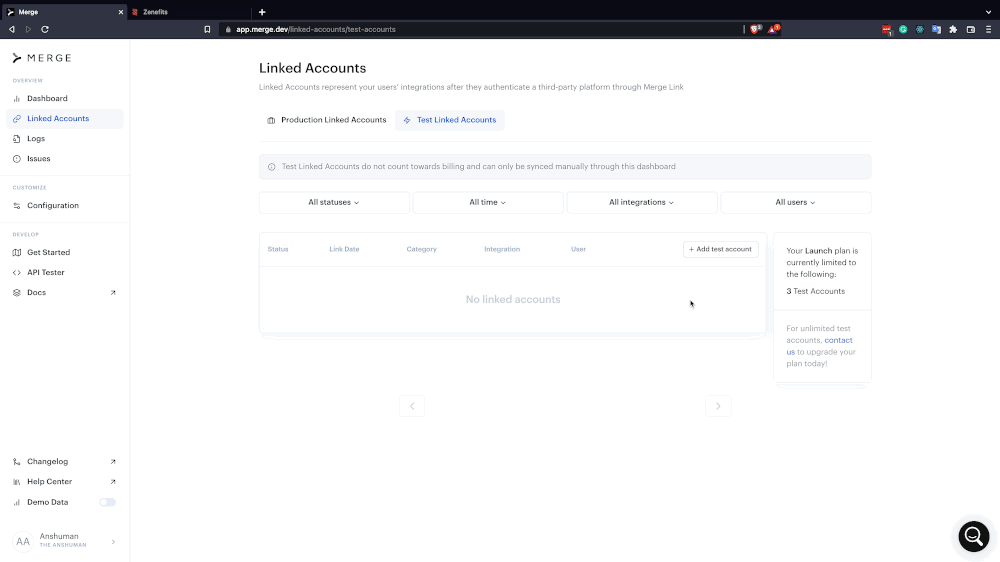The image size is (1000, 562).
Task: Click the address bar URL field
Action: point(482,29)
